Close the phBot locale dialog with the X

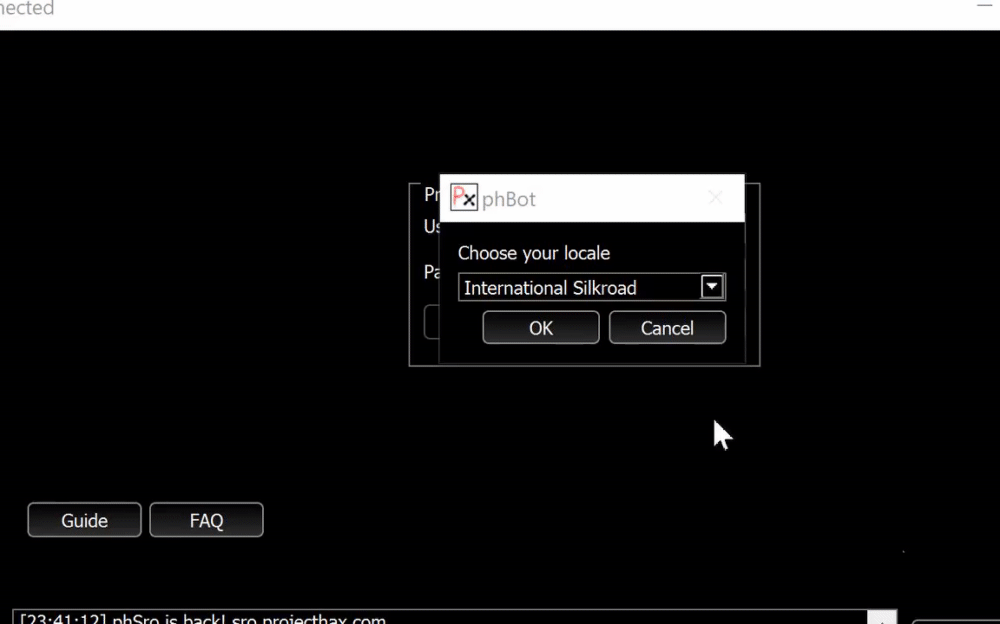715,198
